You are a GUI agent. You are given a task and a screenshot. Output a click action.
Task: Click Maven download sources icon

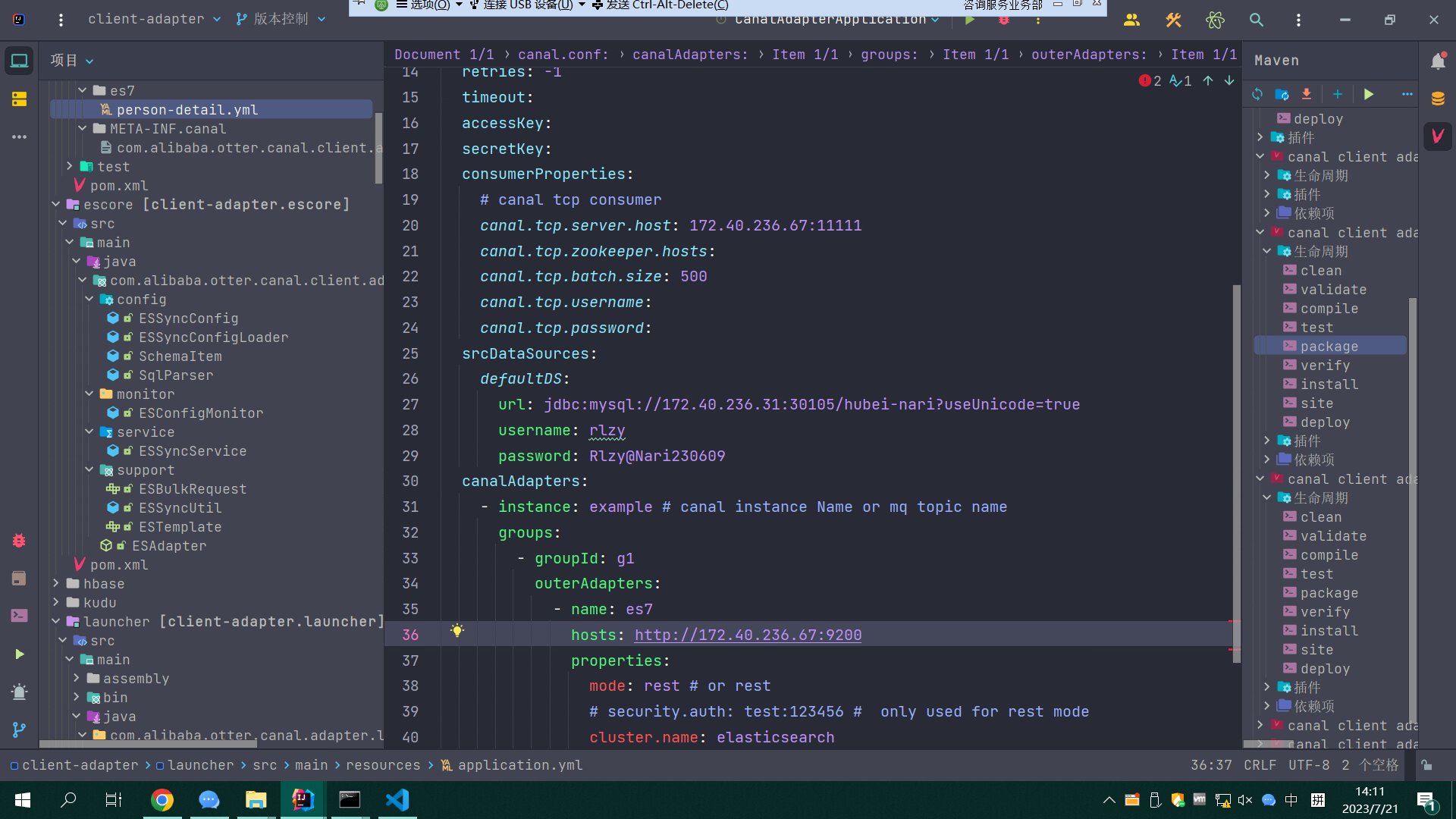[1307, 94]
